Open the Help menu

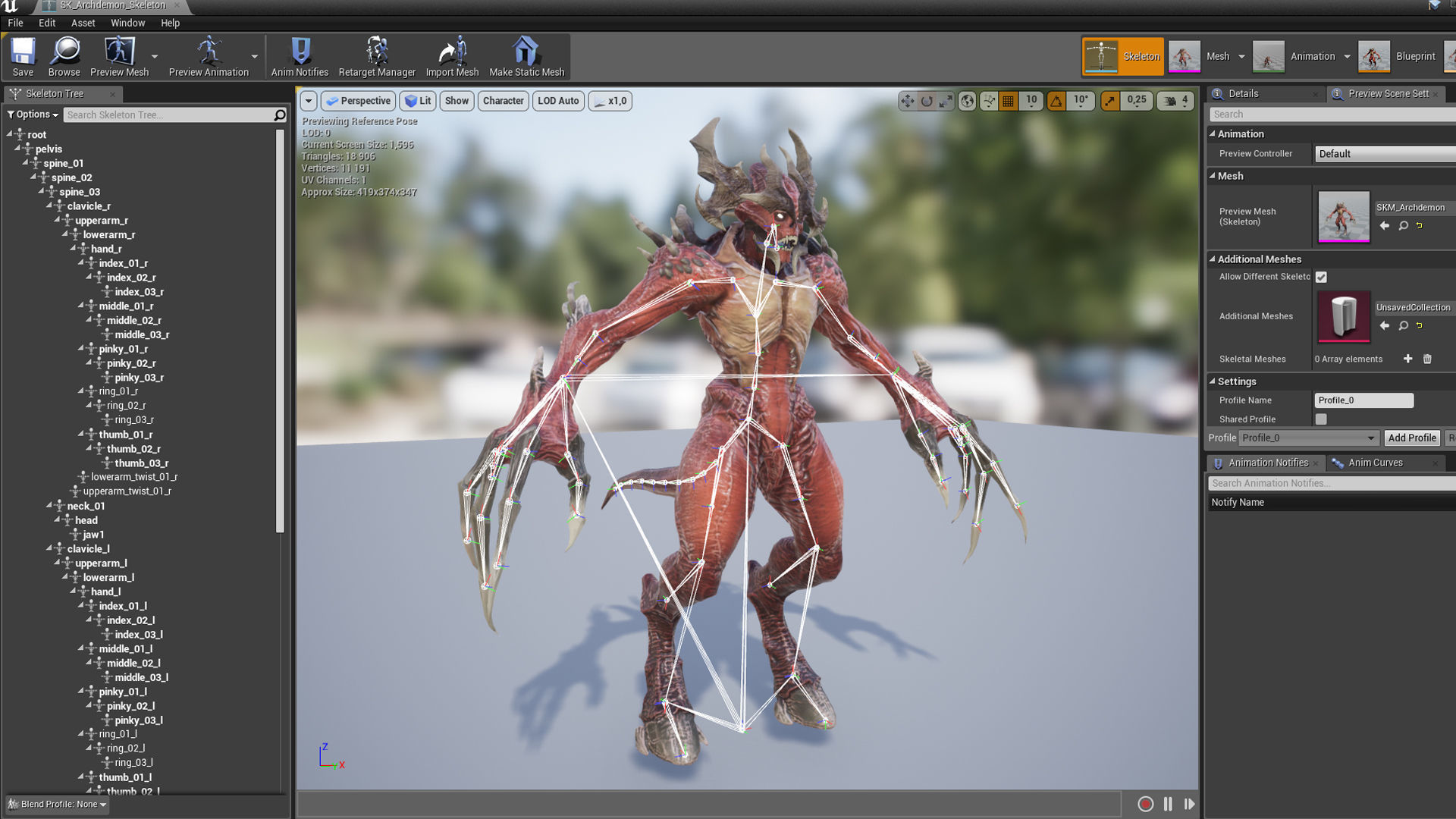[x=170, y=23]
